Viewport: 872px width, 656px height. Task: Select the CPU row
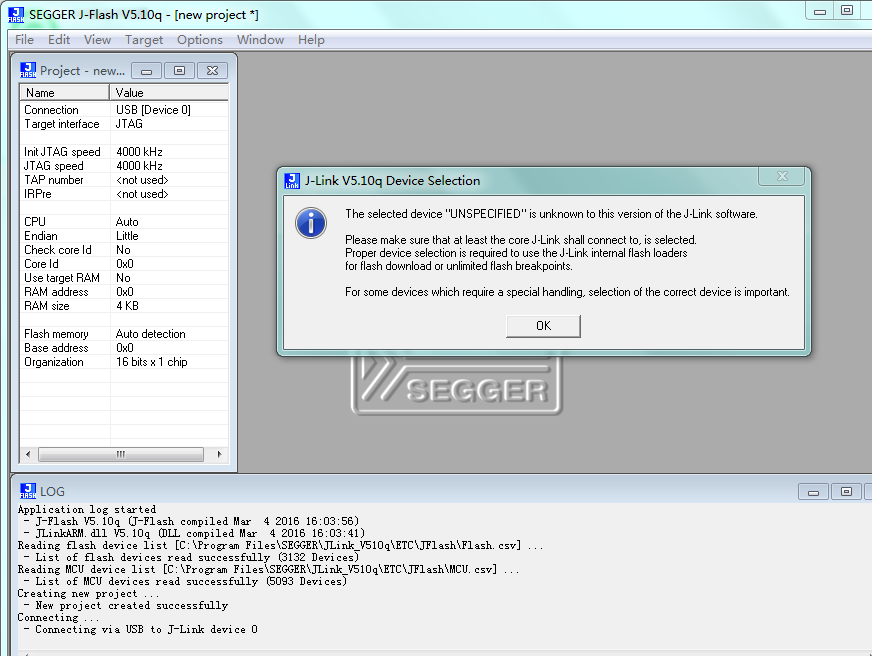tap(124, 222)
